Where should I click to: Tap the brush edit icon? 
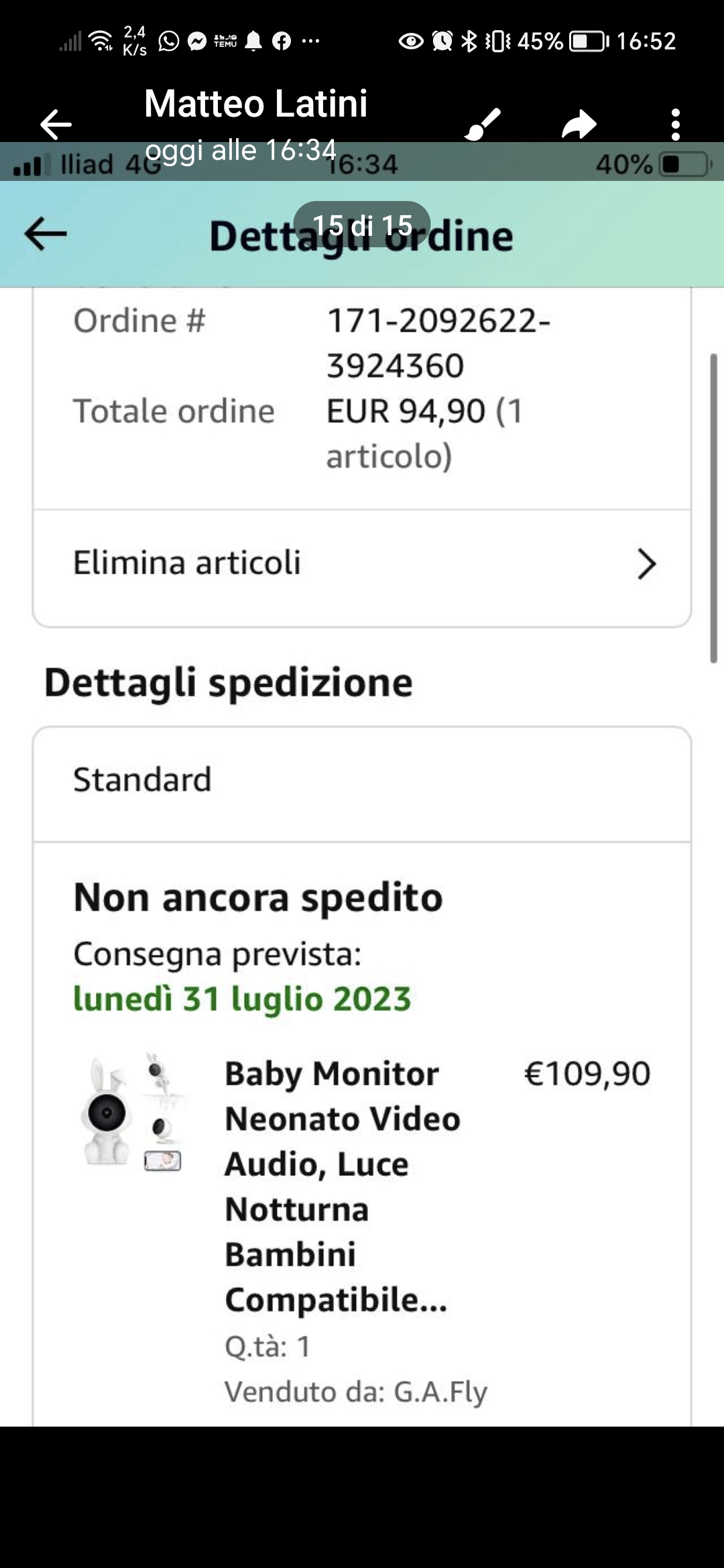[x=483, y=124]
